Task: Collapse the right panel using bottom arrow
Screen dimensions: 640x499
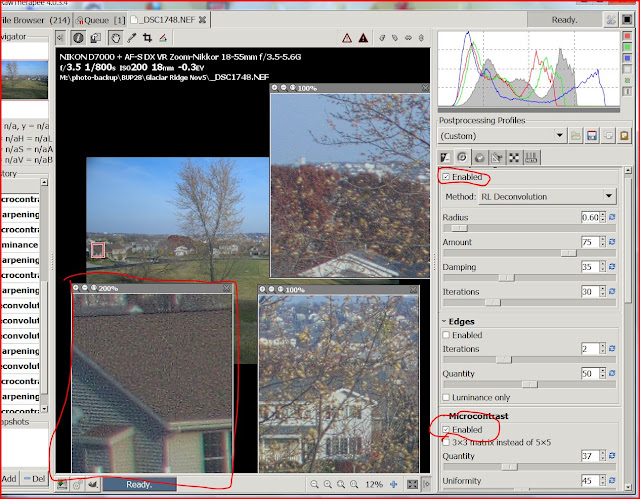Action: pyautogui.click(x=426, y=484)
